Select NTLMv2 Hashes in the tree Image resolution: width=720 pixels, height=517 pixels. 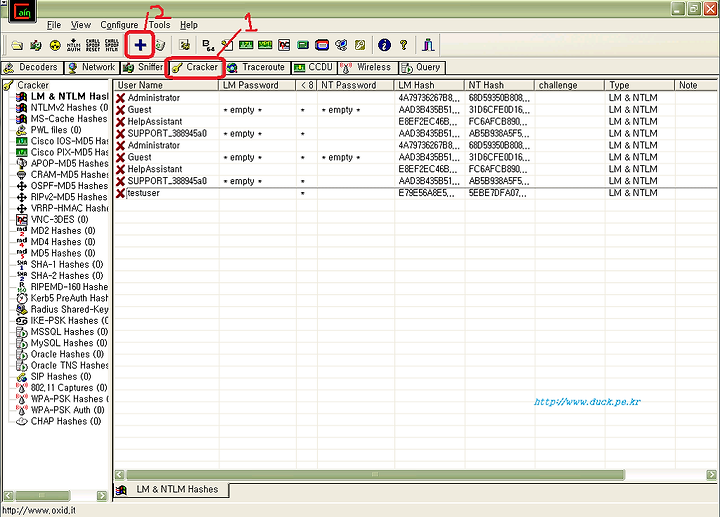coord(69,108)
